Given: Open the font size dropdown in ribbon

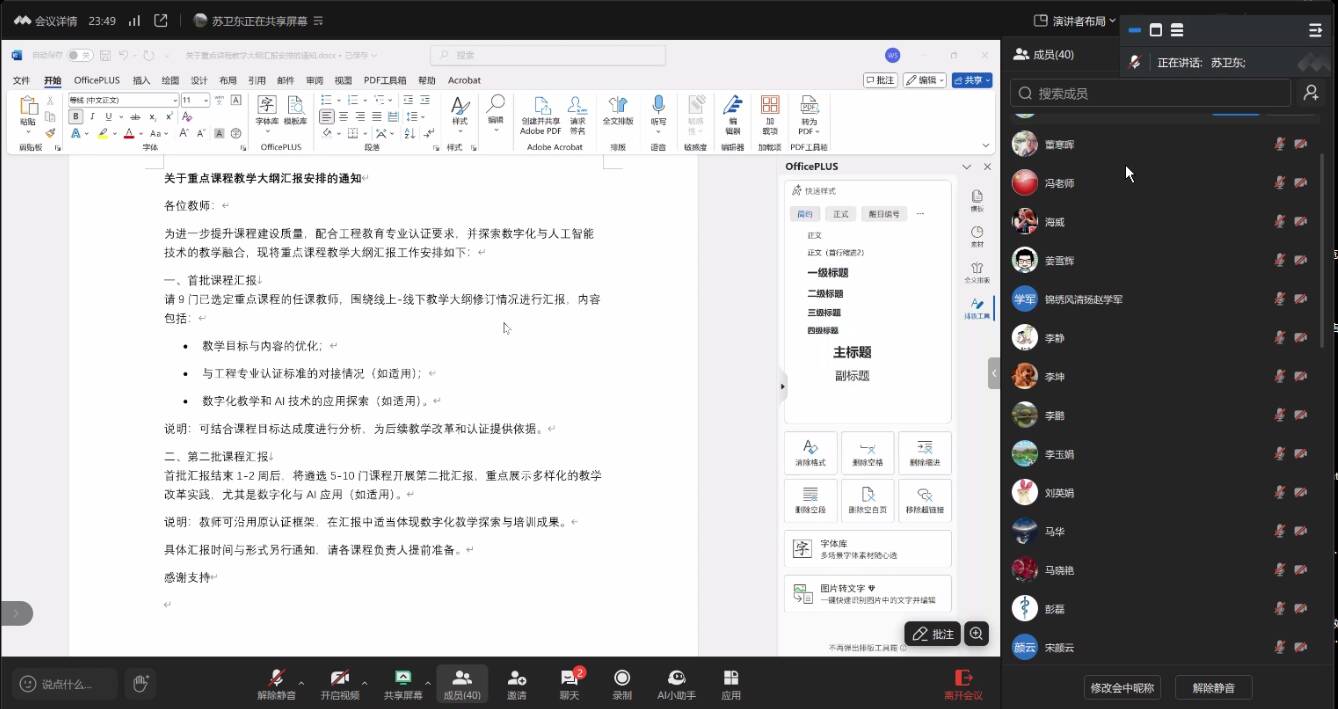Looking at the screenshot, I should [205, 100].
